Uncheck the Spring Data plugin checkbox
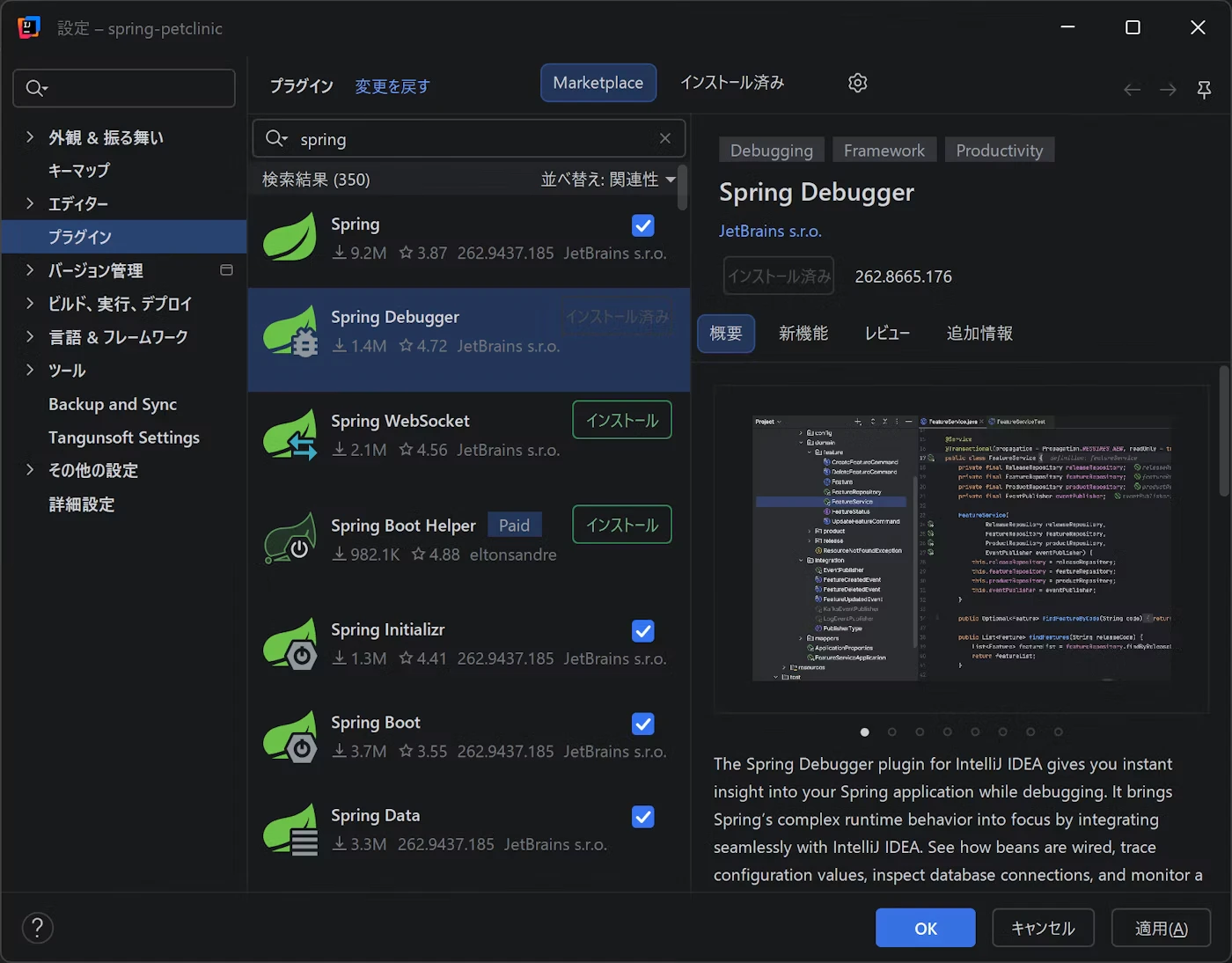The height and width of the screenshot is (963, 1232). pos(643,817)
